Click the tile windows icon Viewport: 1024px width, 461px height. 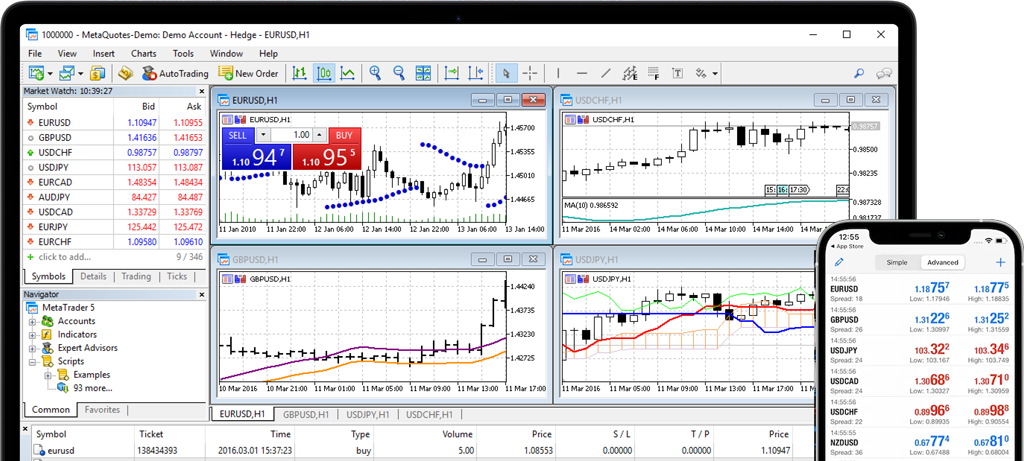[x=423, y=73]
